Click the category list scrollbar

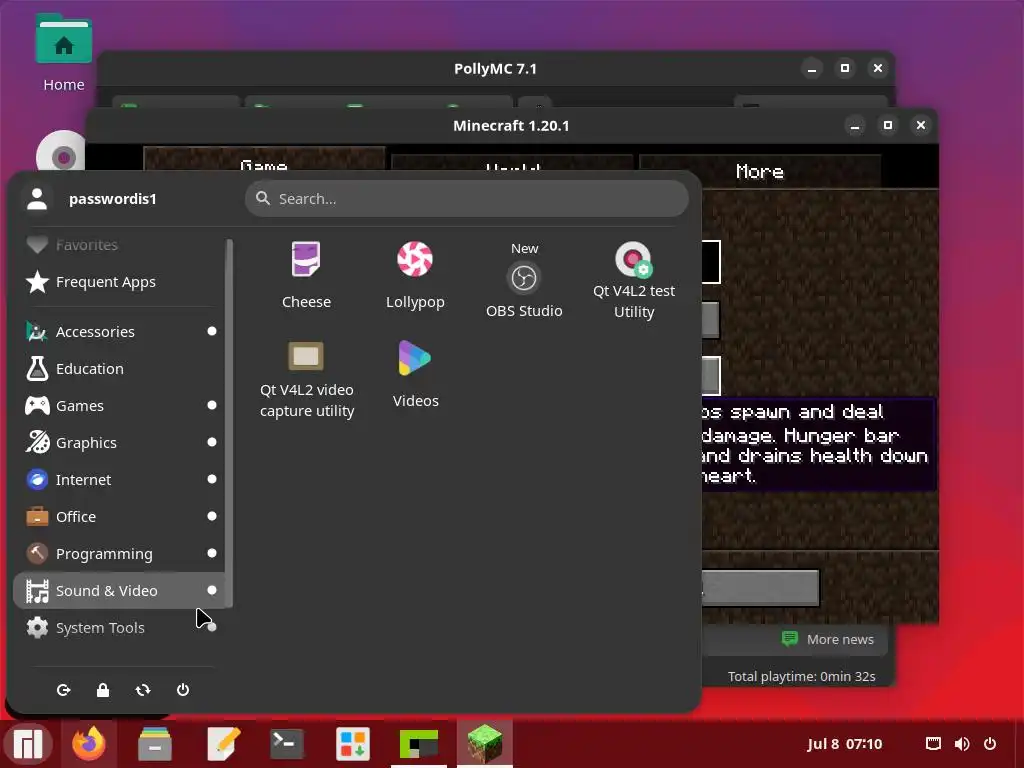tap(229, 423)
